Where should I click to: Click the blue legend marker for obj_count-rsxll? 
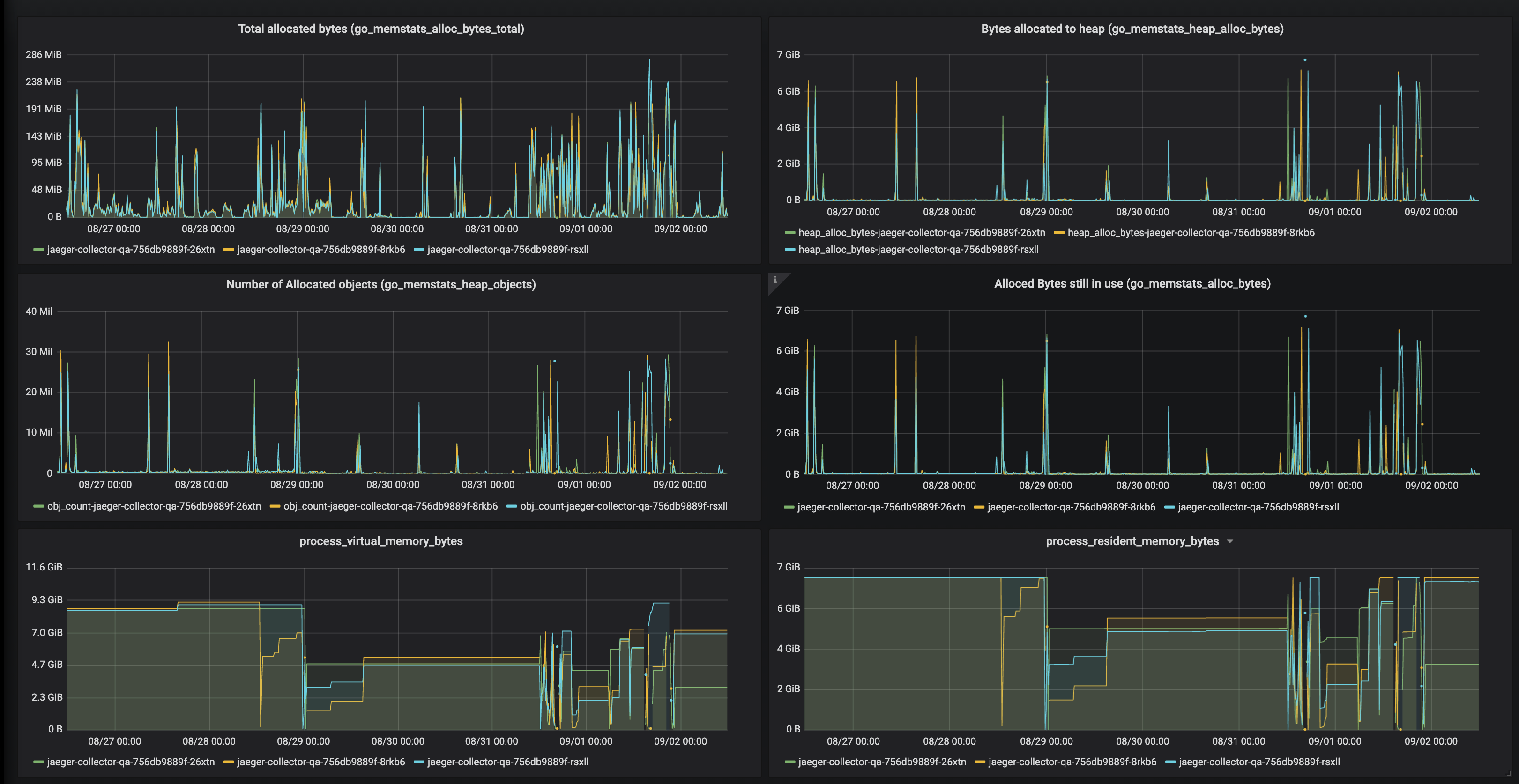coord(511,506)
